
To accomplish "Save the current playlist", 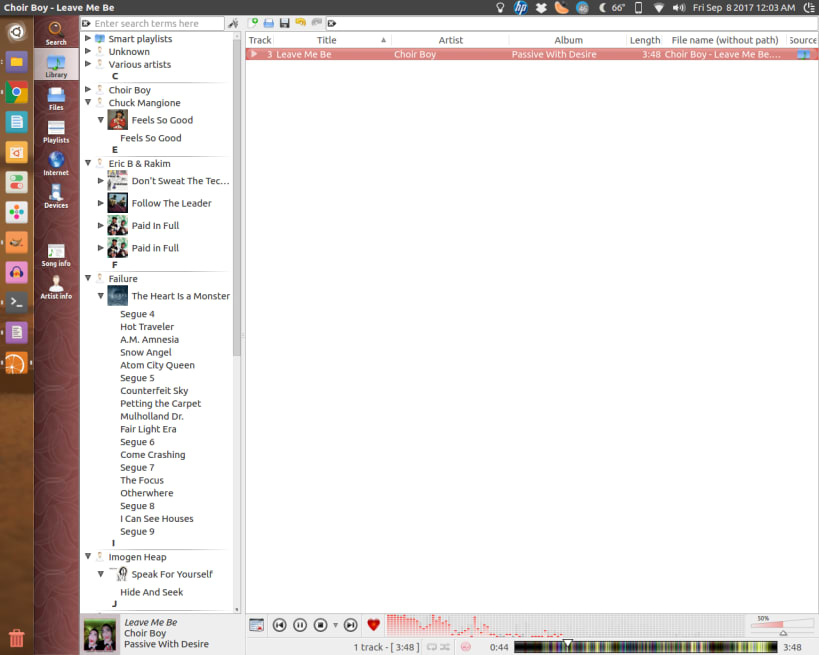I will click(x=284, y=23).
